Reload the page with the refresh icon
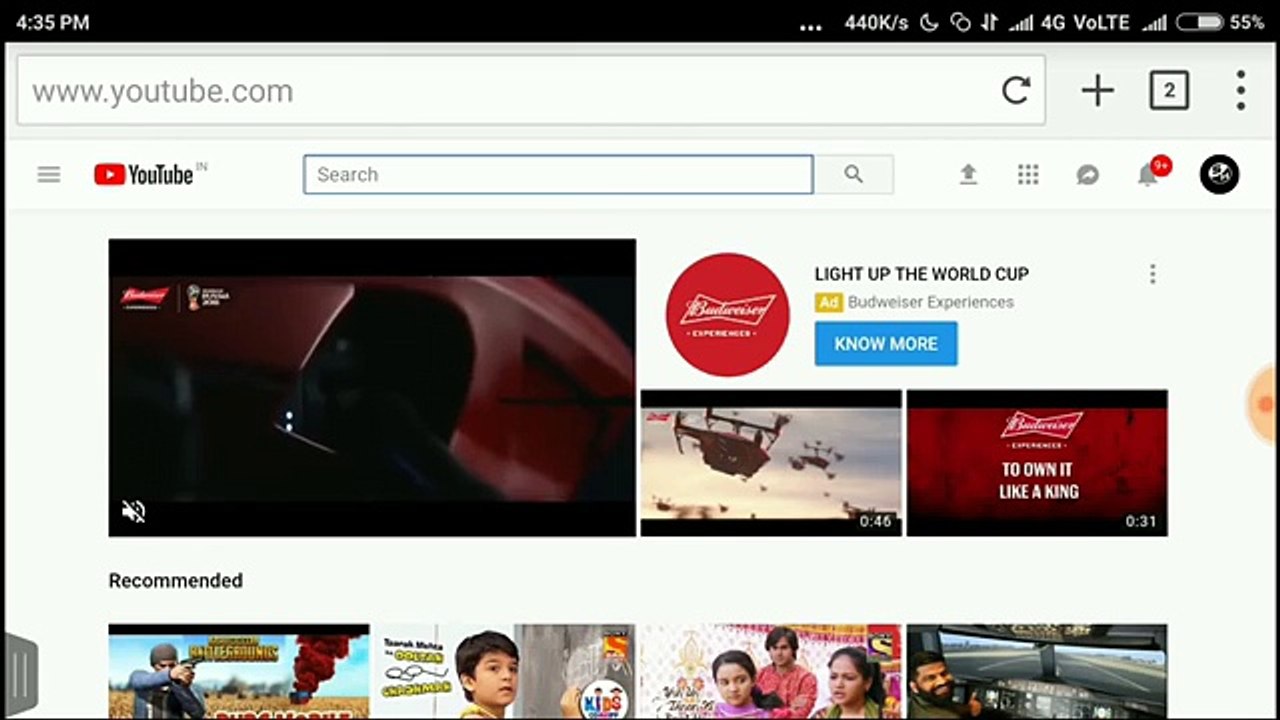The image size is (1280, 720). 1016,91
